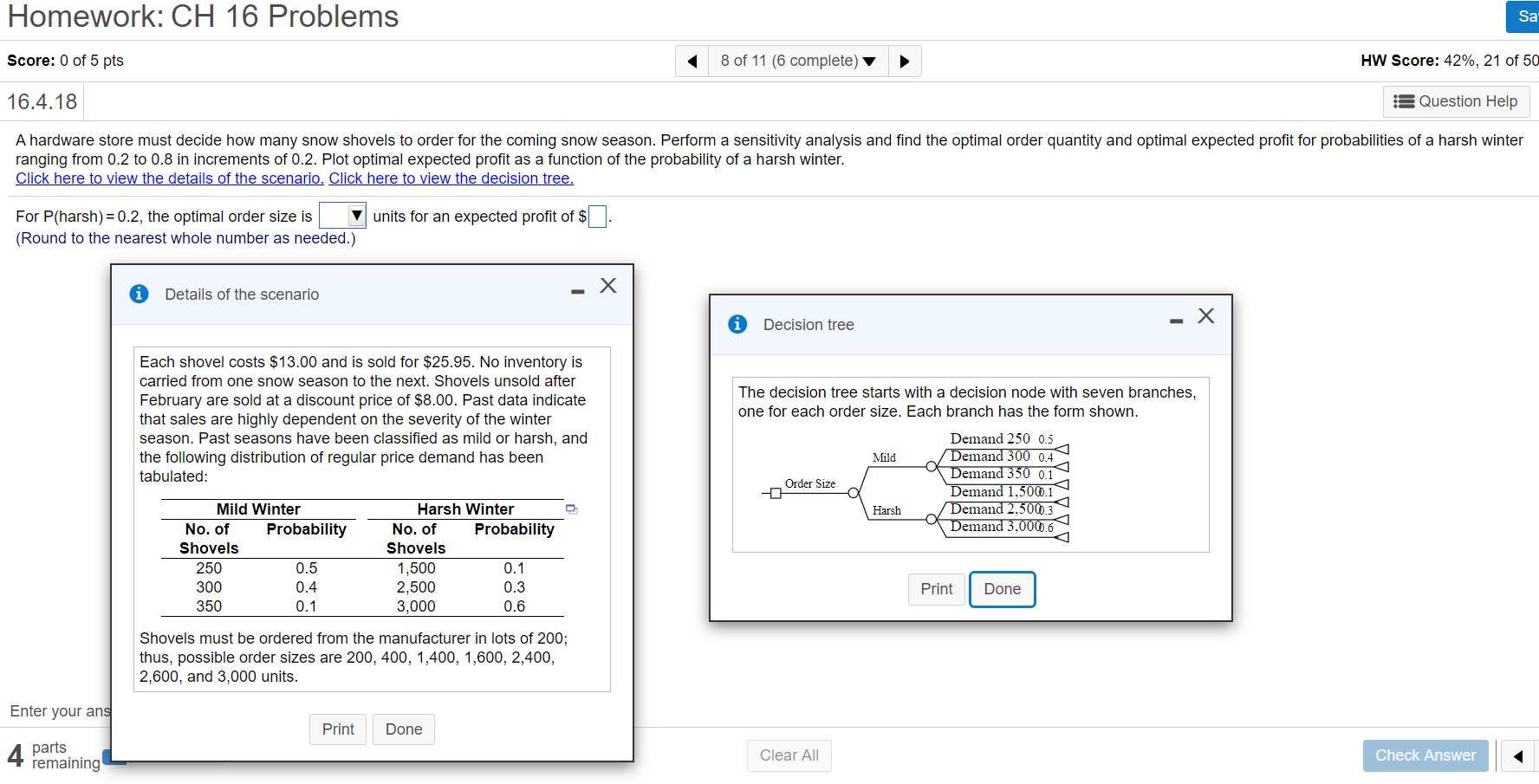
Task: Close the Decision tree dialog
Action: pos(1206,316)
